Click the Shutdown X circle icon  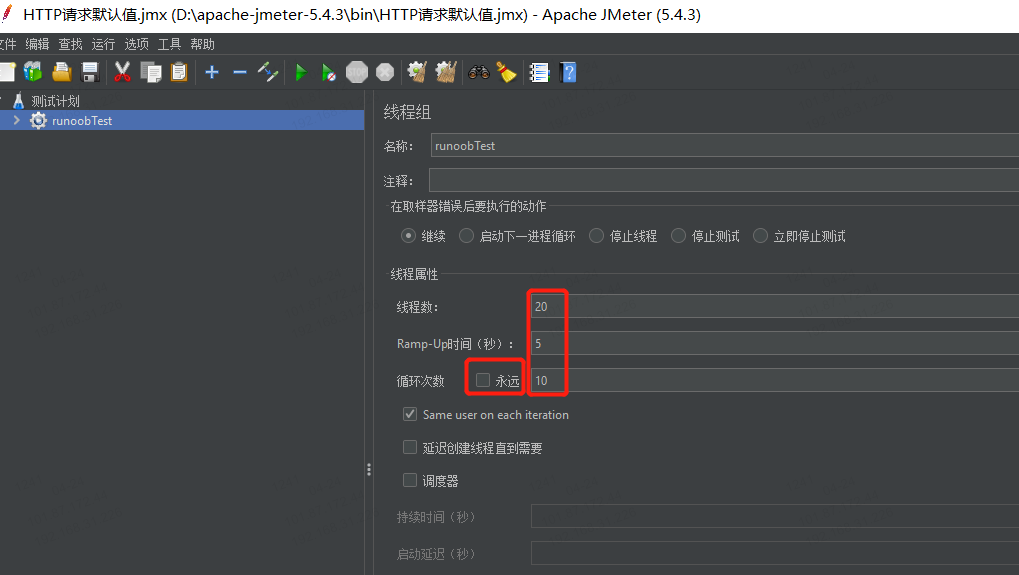385,72
